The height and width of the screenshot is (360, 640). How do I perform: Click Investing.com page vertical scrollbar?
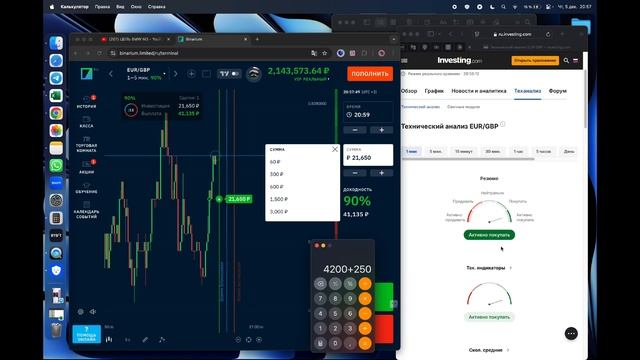click(586, 98)
